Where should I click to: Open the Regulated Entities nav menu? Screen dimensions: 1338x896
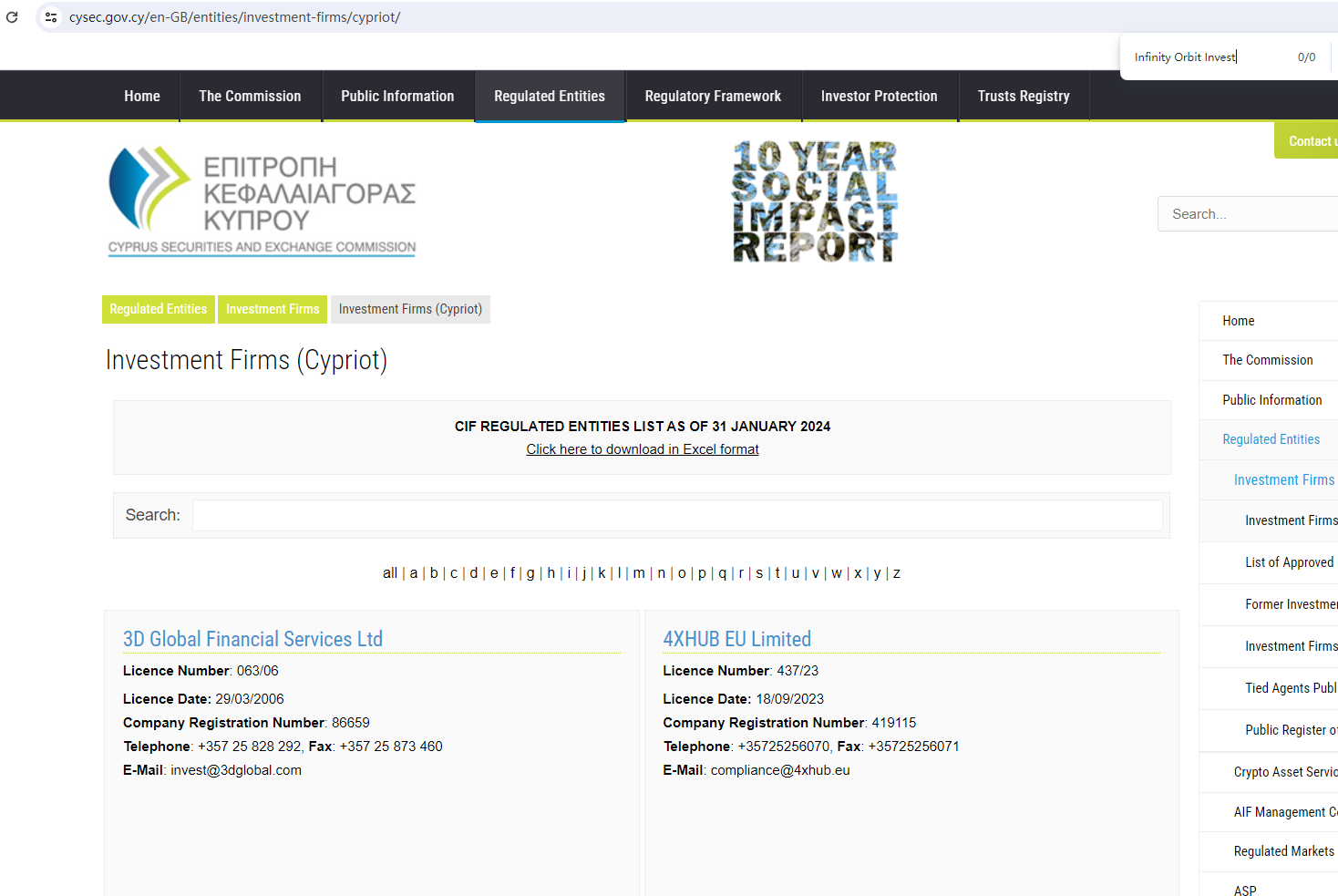tap(549, 97)
